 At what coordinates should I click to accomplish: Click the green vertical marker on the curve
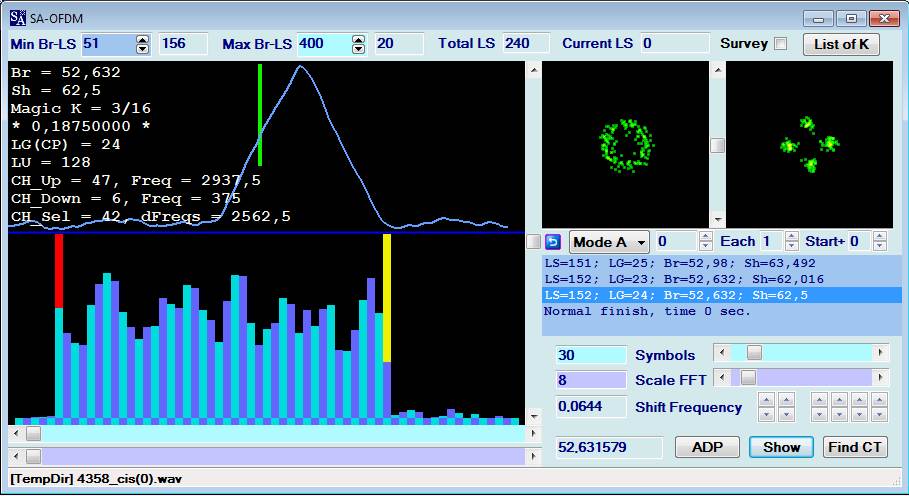pyautogui.click(x=260, y=115)
